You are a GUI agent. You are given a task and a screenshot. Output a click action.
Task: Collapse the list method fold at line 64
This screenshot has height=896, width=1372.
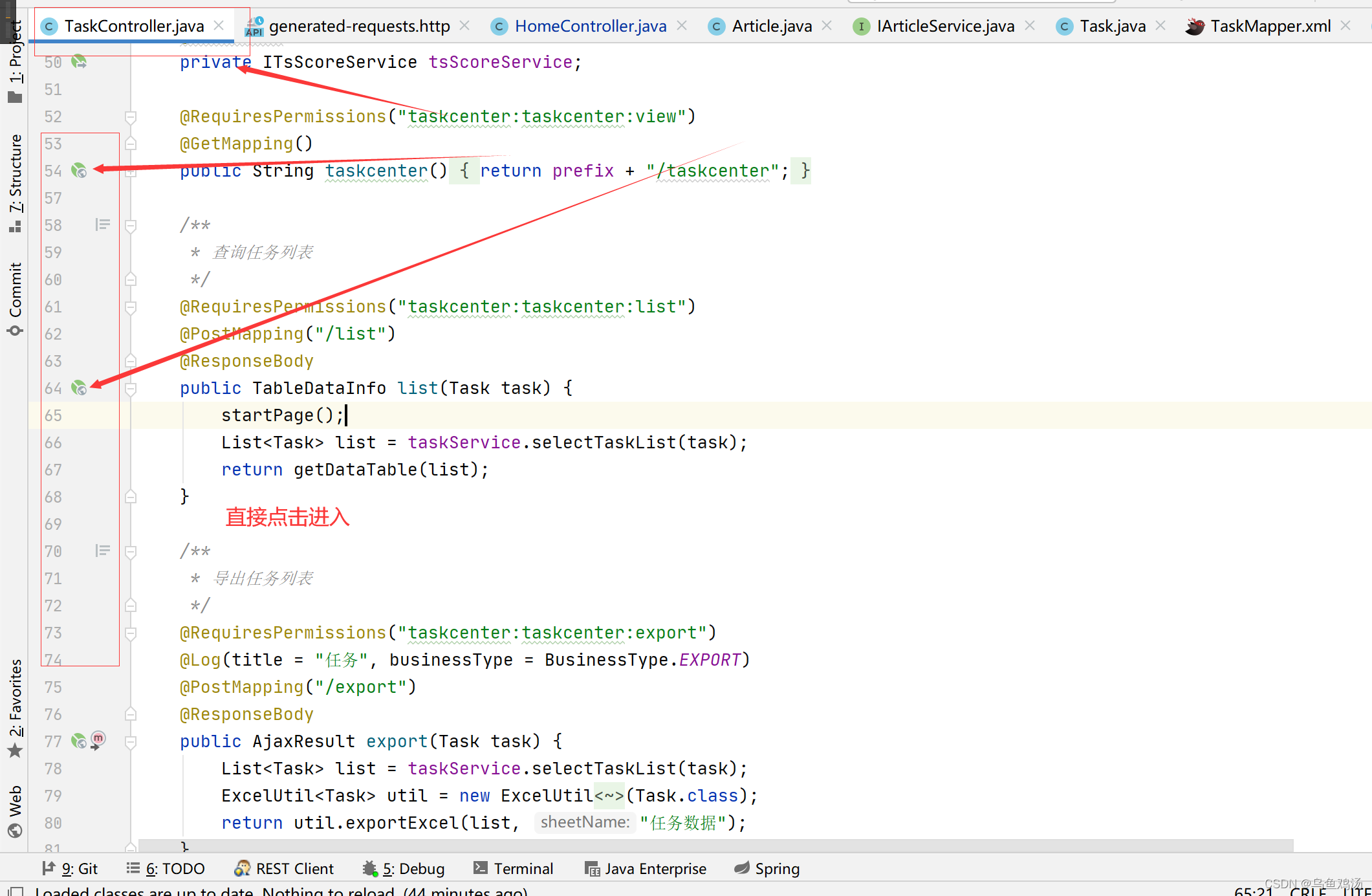(x=131, y=389)
